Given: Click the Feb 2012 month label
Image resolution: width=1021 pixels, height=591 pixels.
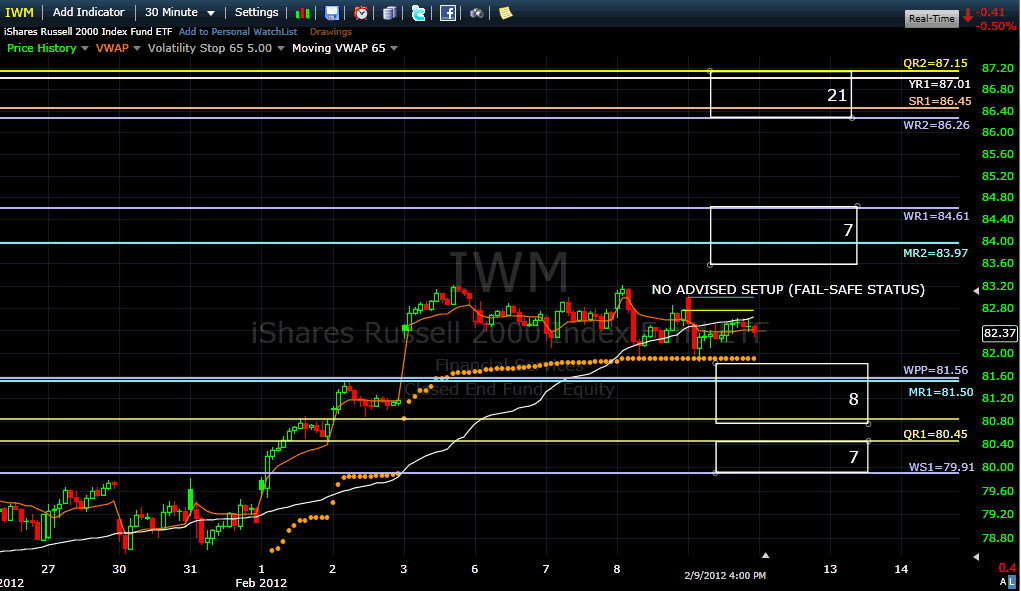Looking at the screenshot, I should [261, 583].
